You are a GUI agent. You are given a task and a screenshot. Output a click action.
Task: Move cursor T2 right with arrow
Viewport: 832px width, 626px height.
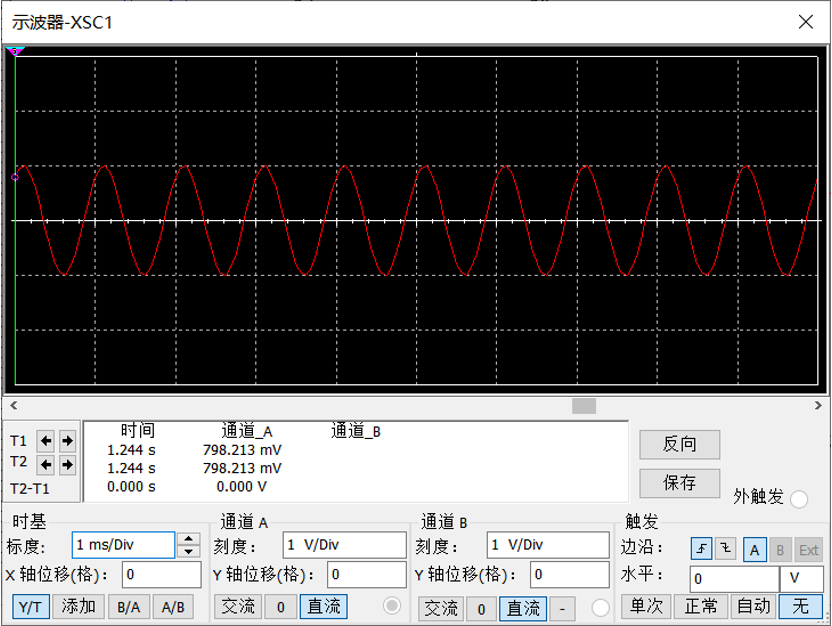(x=67, y=465)
